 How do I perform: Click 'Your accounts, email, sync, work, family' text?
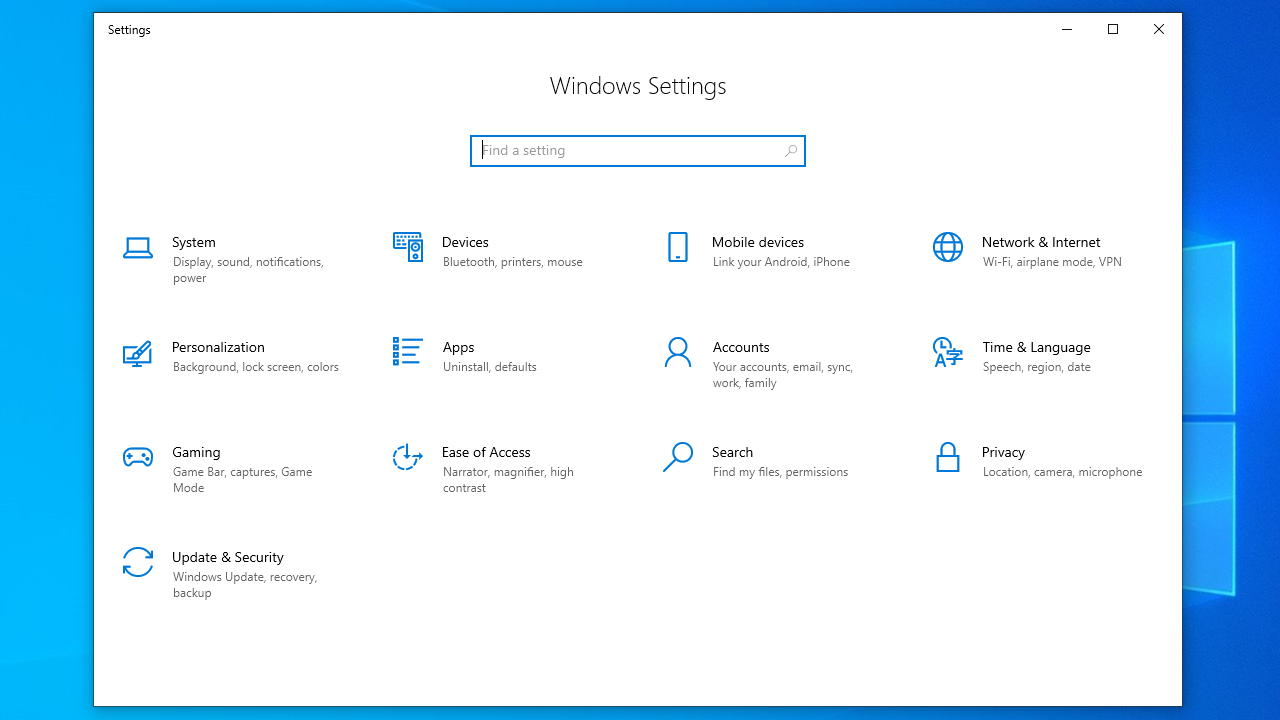click(x=783, y=375)
